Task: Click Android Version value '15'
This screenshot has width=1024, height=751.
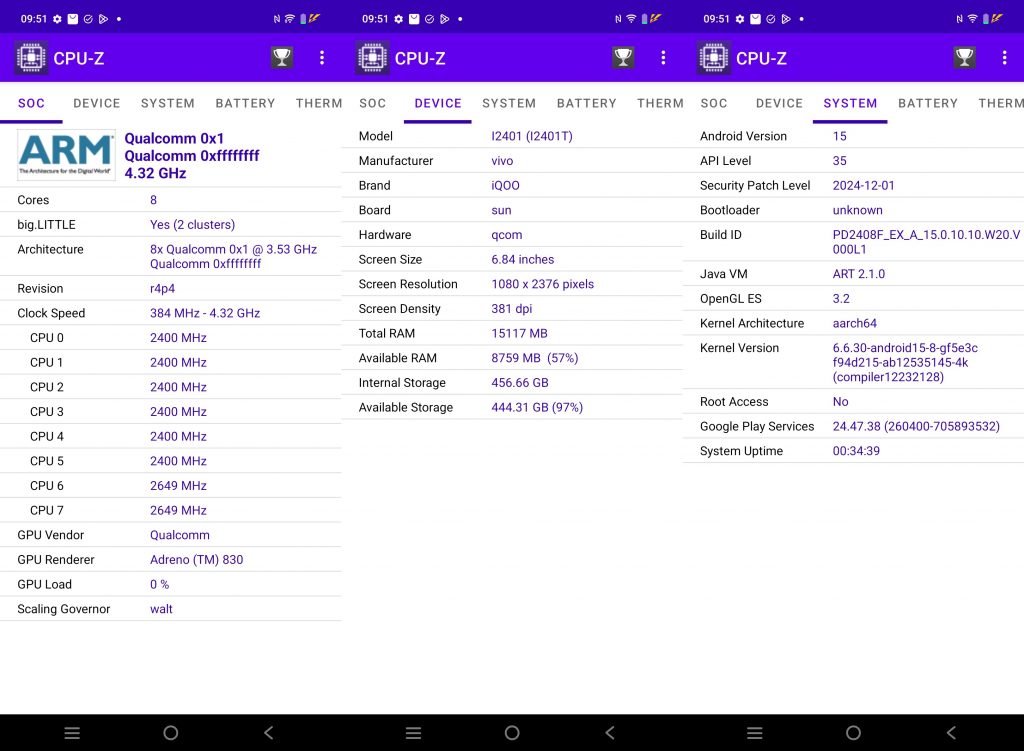Action: [839, 136]
